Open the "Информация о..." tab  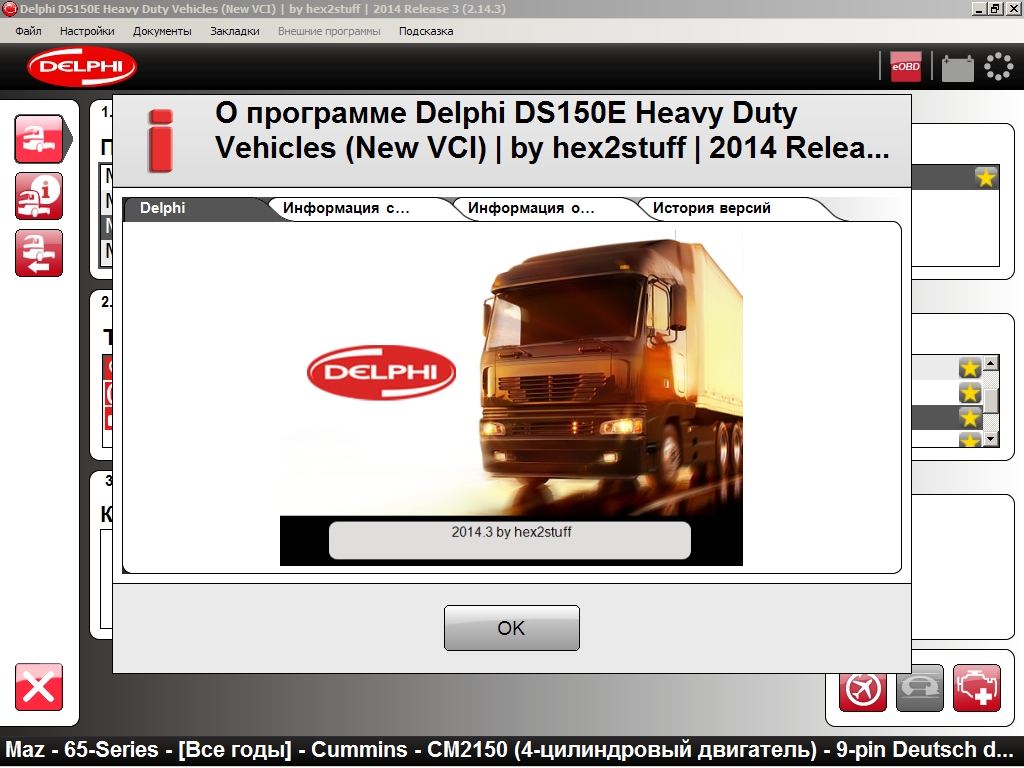pos(531,208)
